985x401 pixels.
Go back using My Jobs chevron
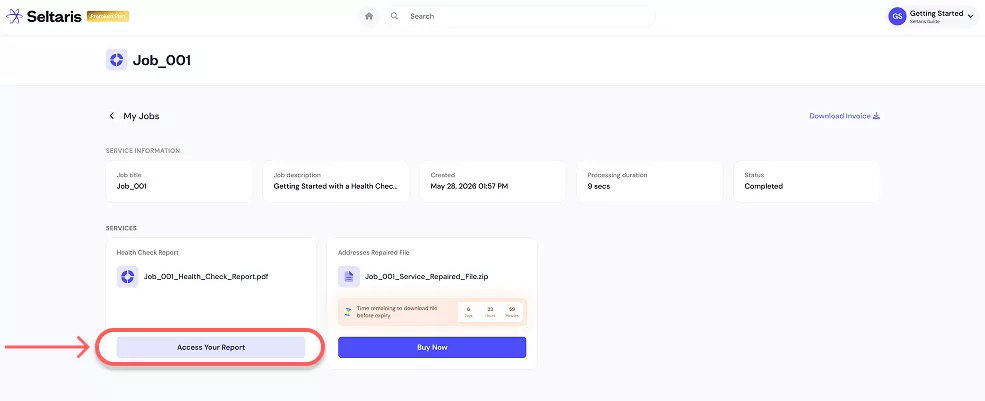tap(112, 116)
